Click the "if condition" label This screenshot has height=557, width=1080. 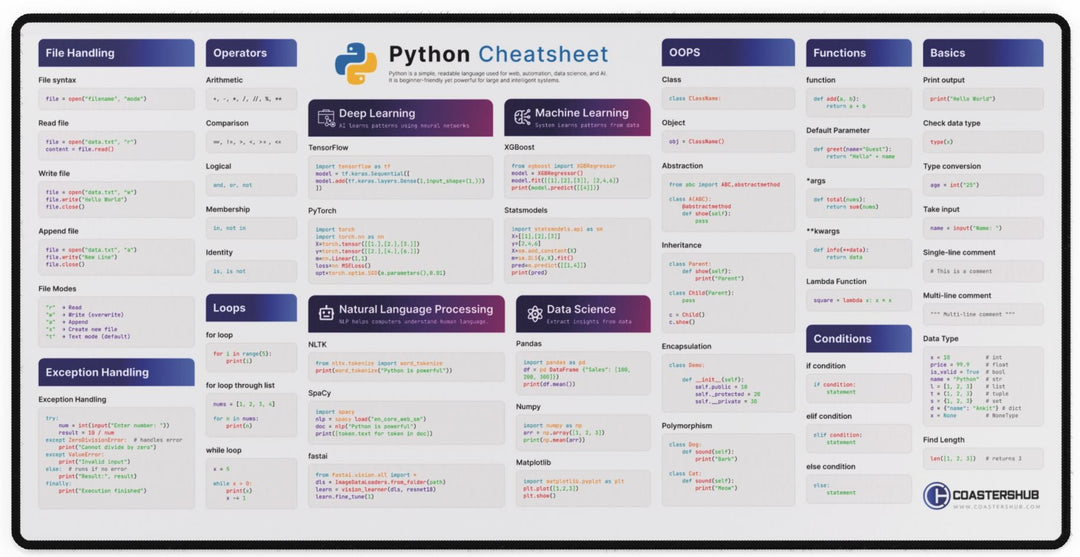tap(826, 366)
